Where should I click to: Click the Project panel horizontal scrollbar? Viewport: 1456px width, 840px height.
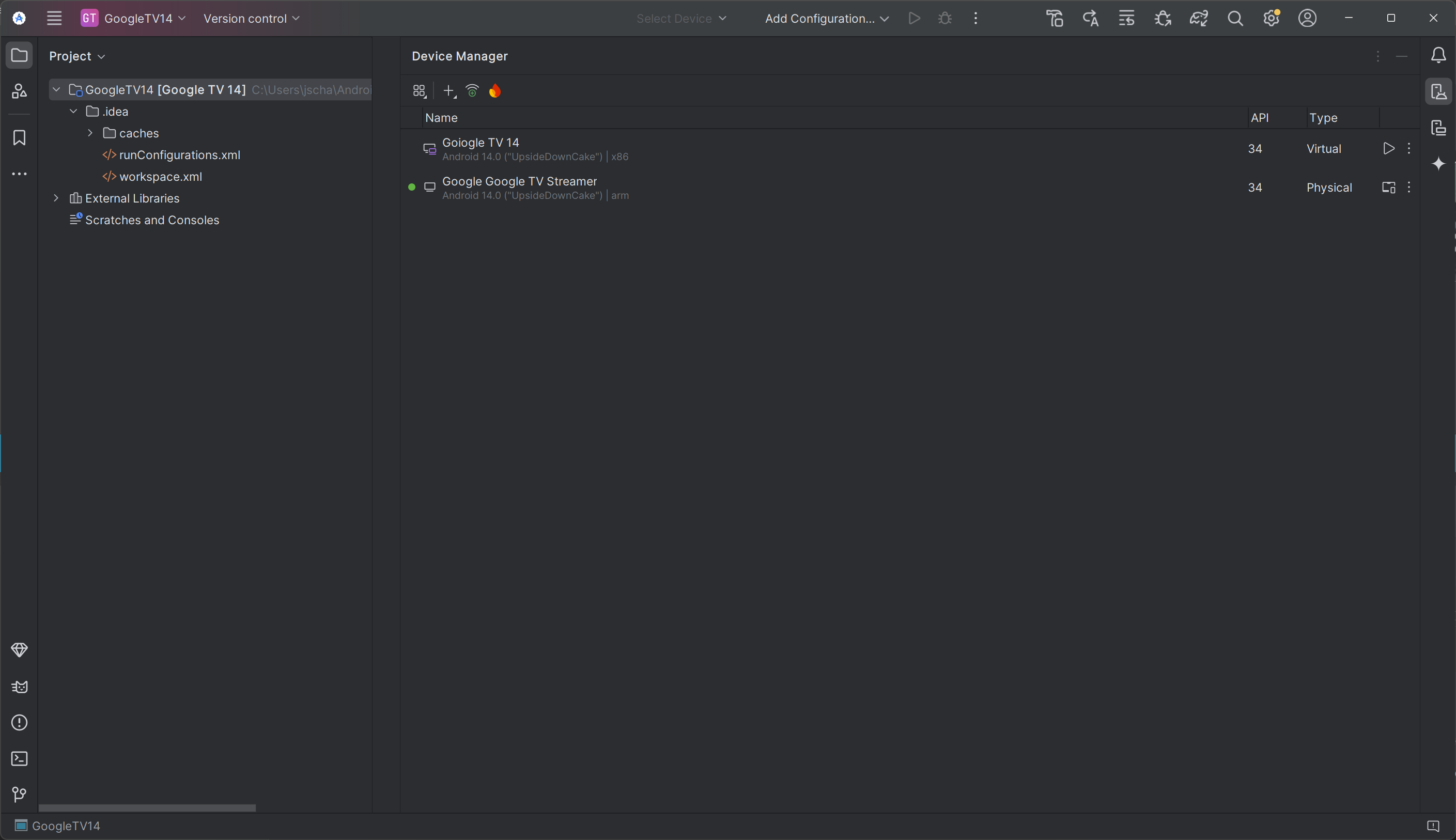click(147, 807)
